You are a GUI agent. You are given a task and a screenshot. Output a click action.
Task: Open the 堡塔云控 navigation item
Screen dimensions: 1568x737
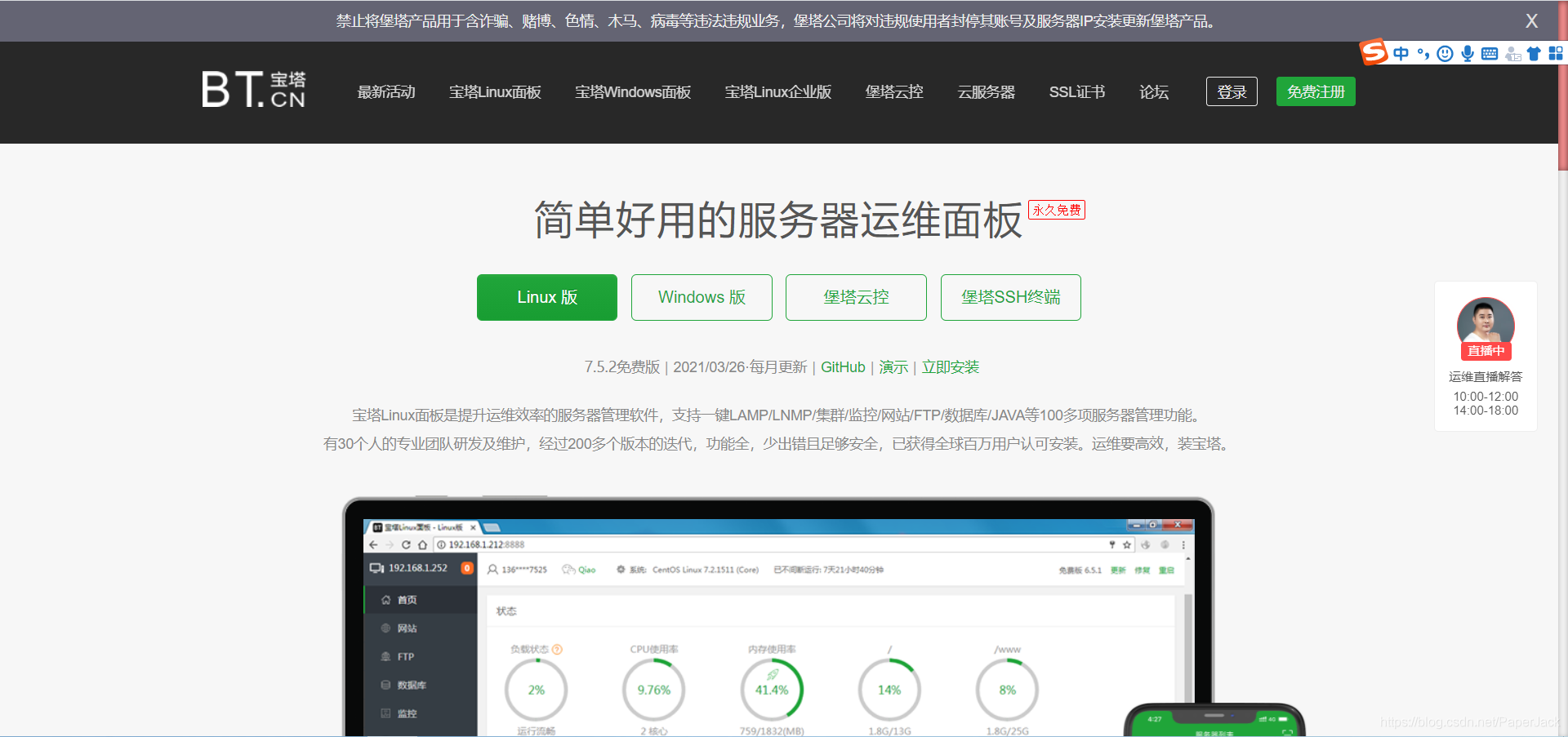click(894, 92)
